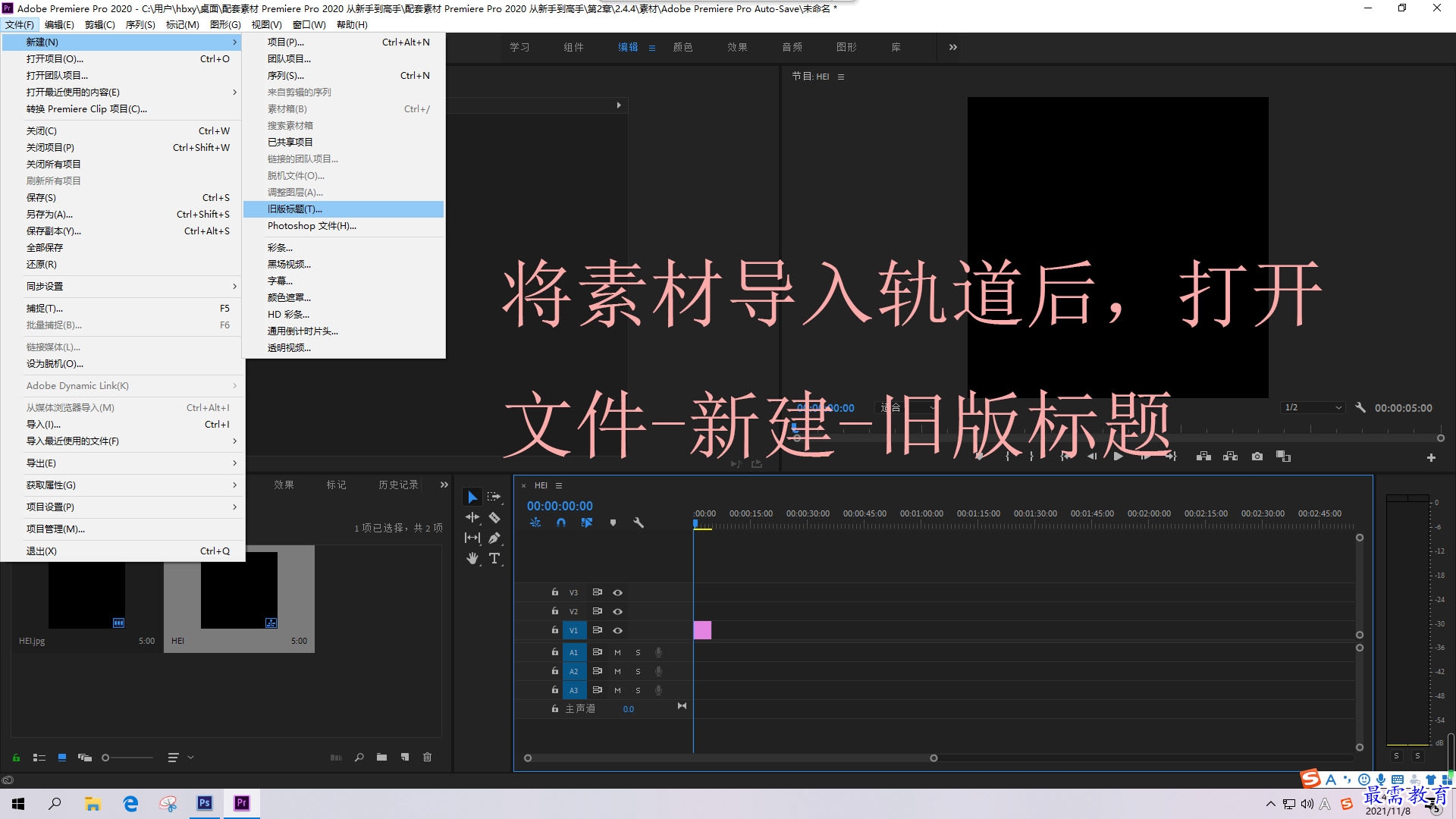
Task: Select the Pen tool
Action: [x=494, y=538]
